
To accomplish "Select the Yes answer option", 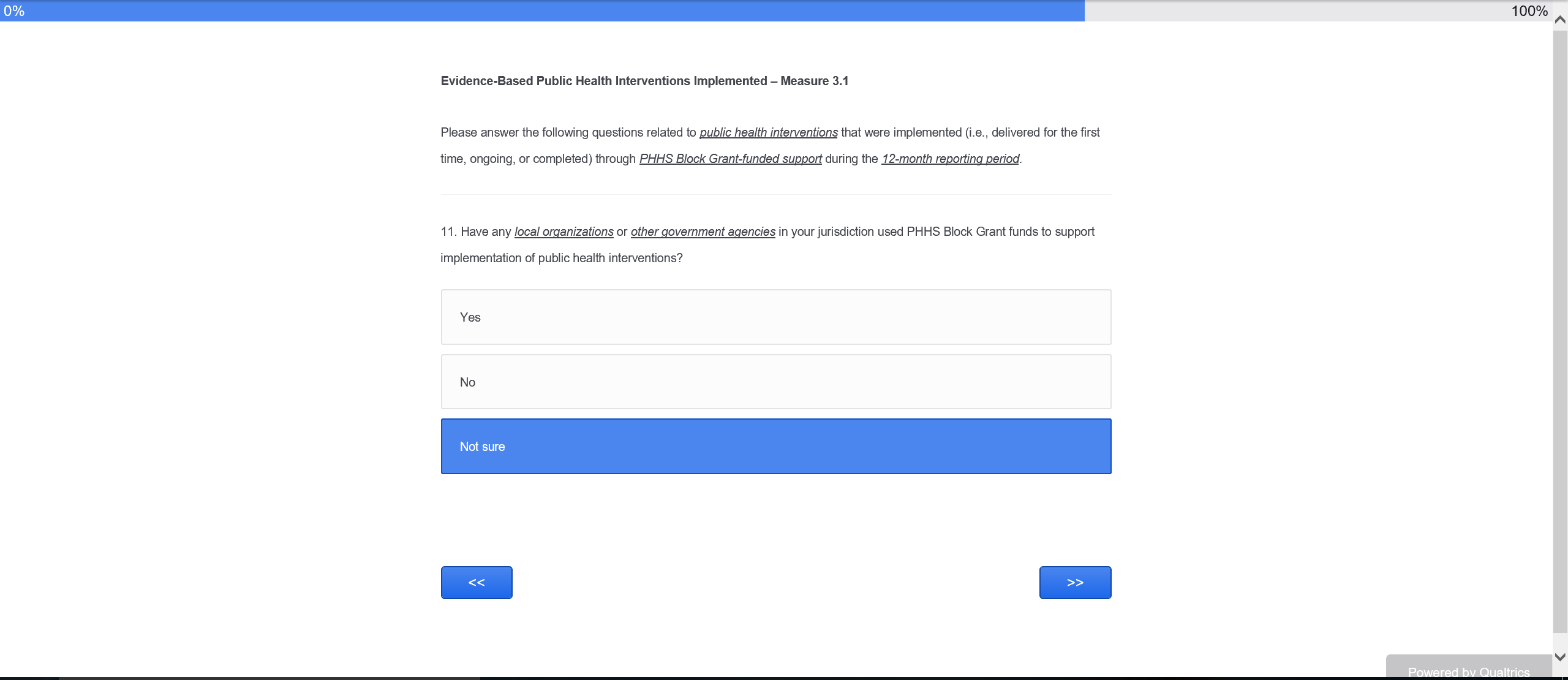I will (x=775, y=317).
